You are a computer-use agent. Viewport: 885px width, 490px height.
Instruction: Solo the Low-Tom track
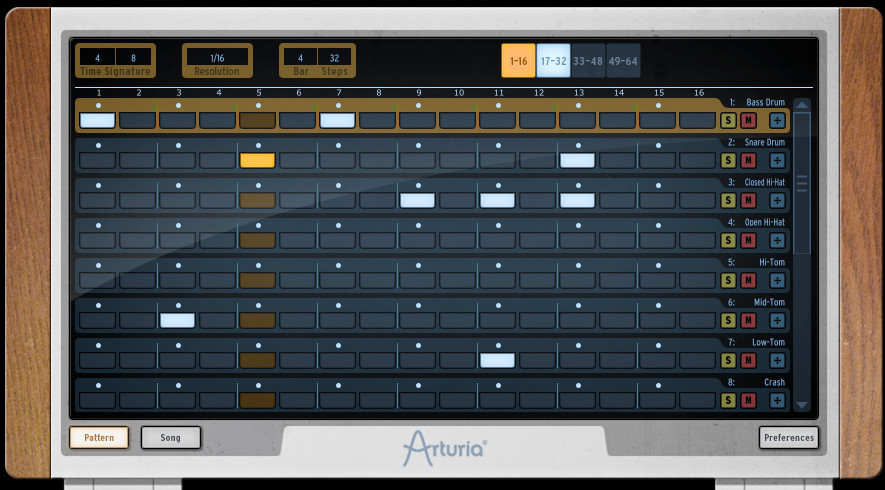[x=728, y=361]
